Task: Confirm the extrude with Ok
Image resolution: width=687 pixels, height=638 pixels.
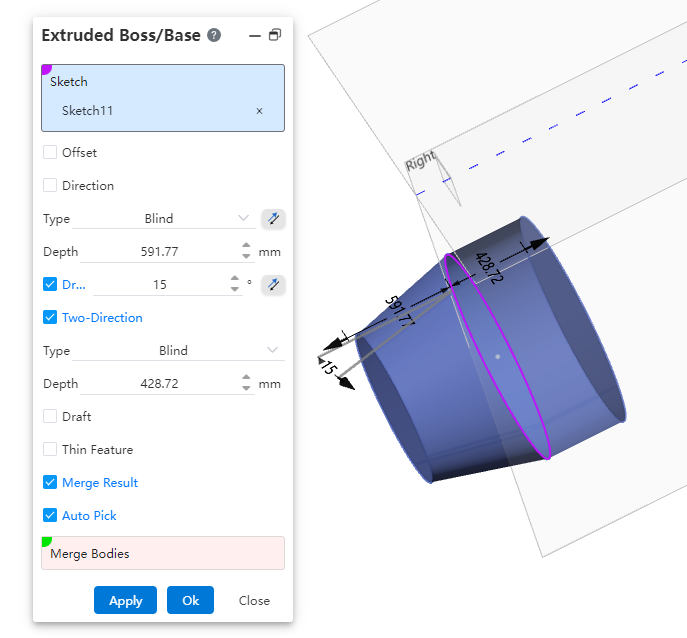Action: pos(191,600)
